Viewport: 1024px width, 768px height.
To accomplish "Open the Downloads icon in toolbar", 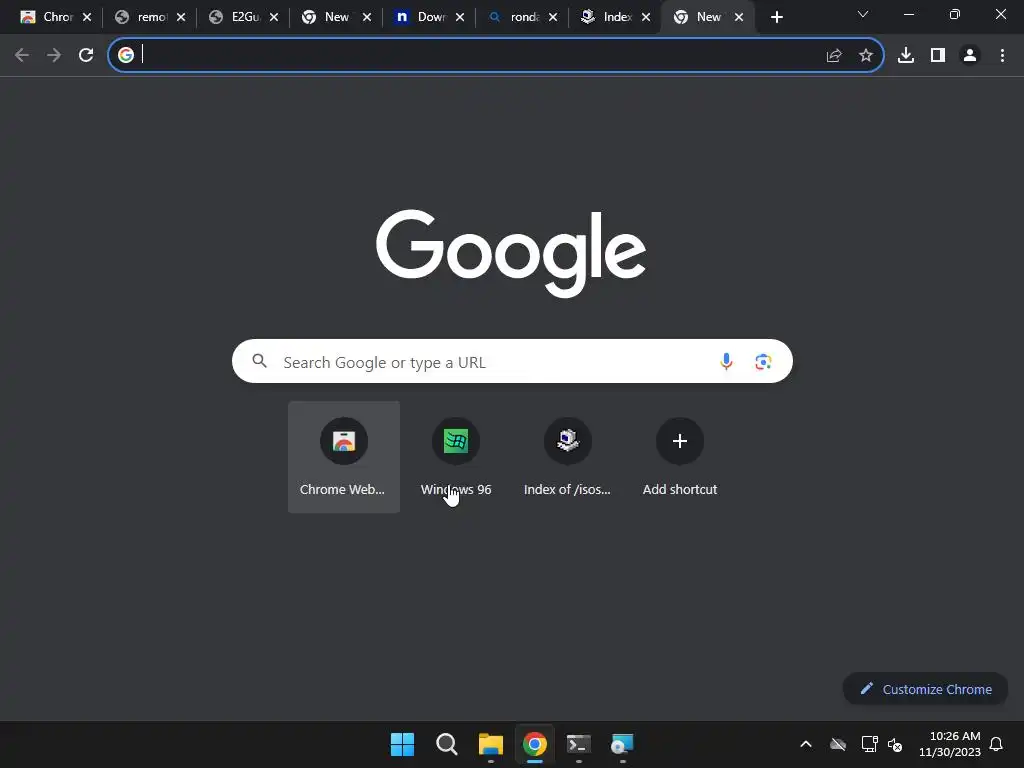I will pos(906,56).
